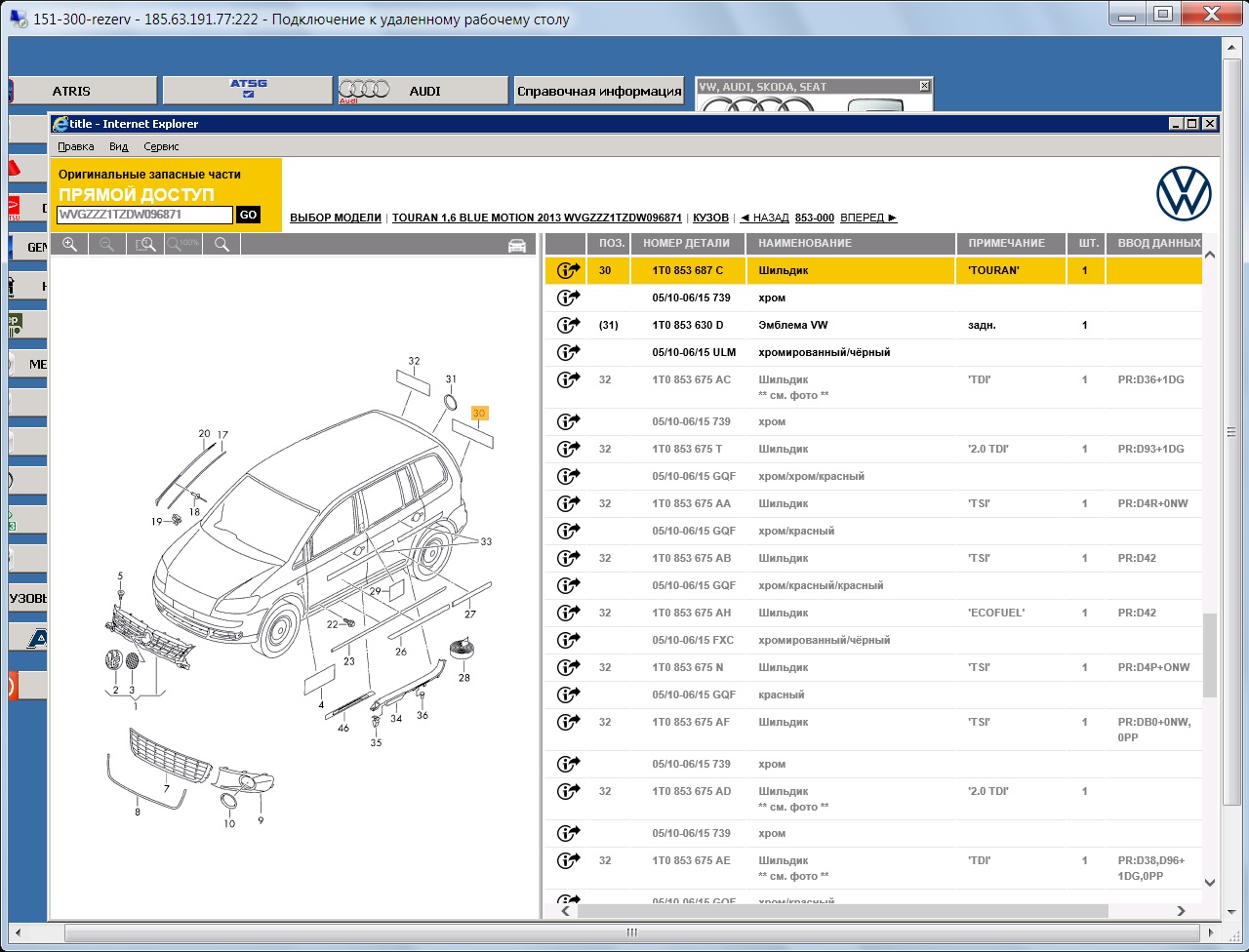Open info icon for part 1T0 853 675 AE
This screenshot has height=952, width=1249.
click(568, 860)
